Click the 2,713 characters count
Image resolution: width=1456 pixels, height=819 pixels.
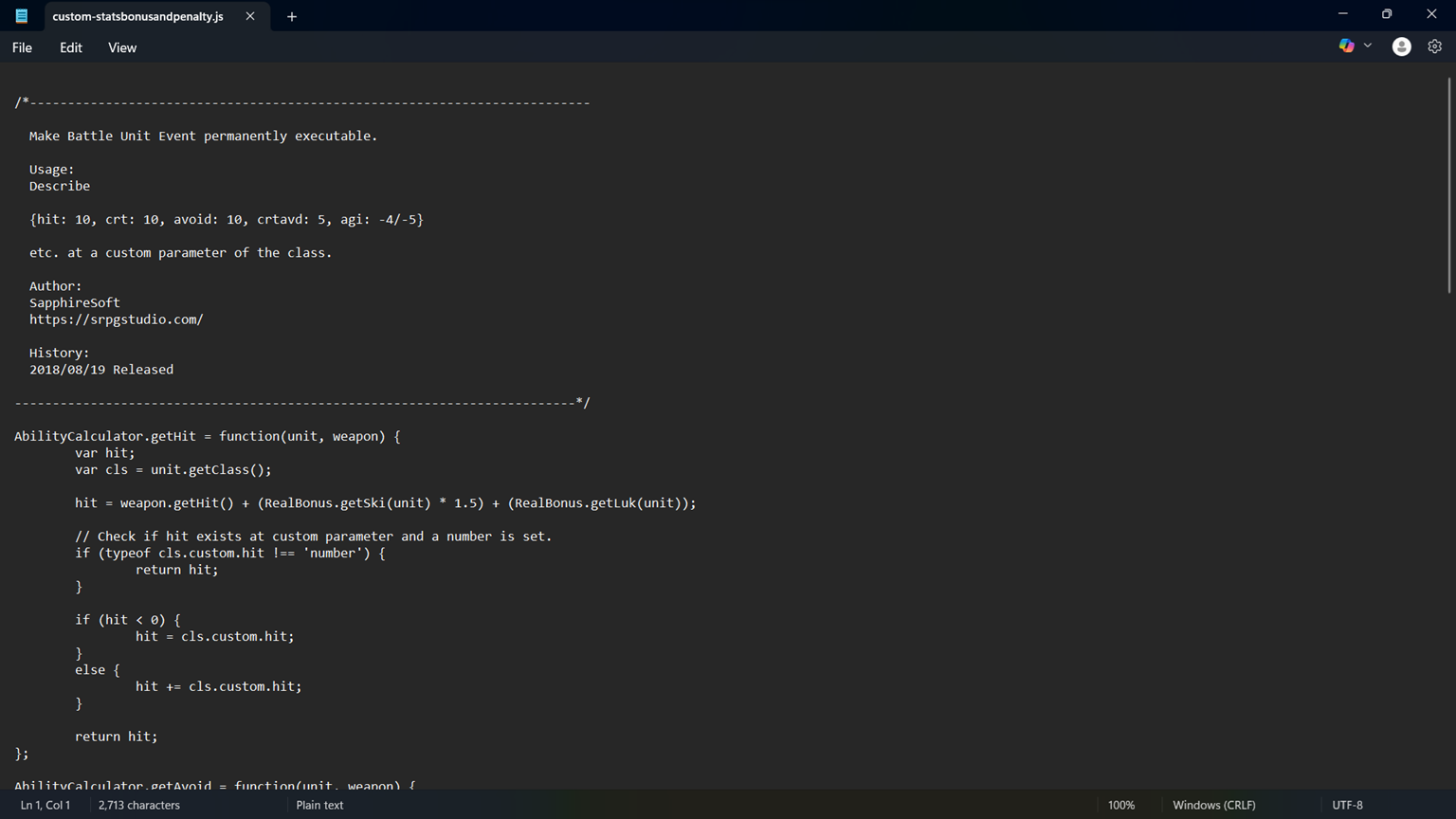click(139, 805)
